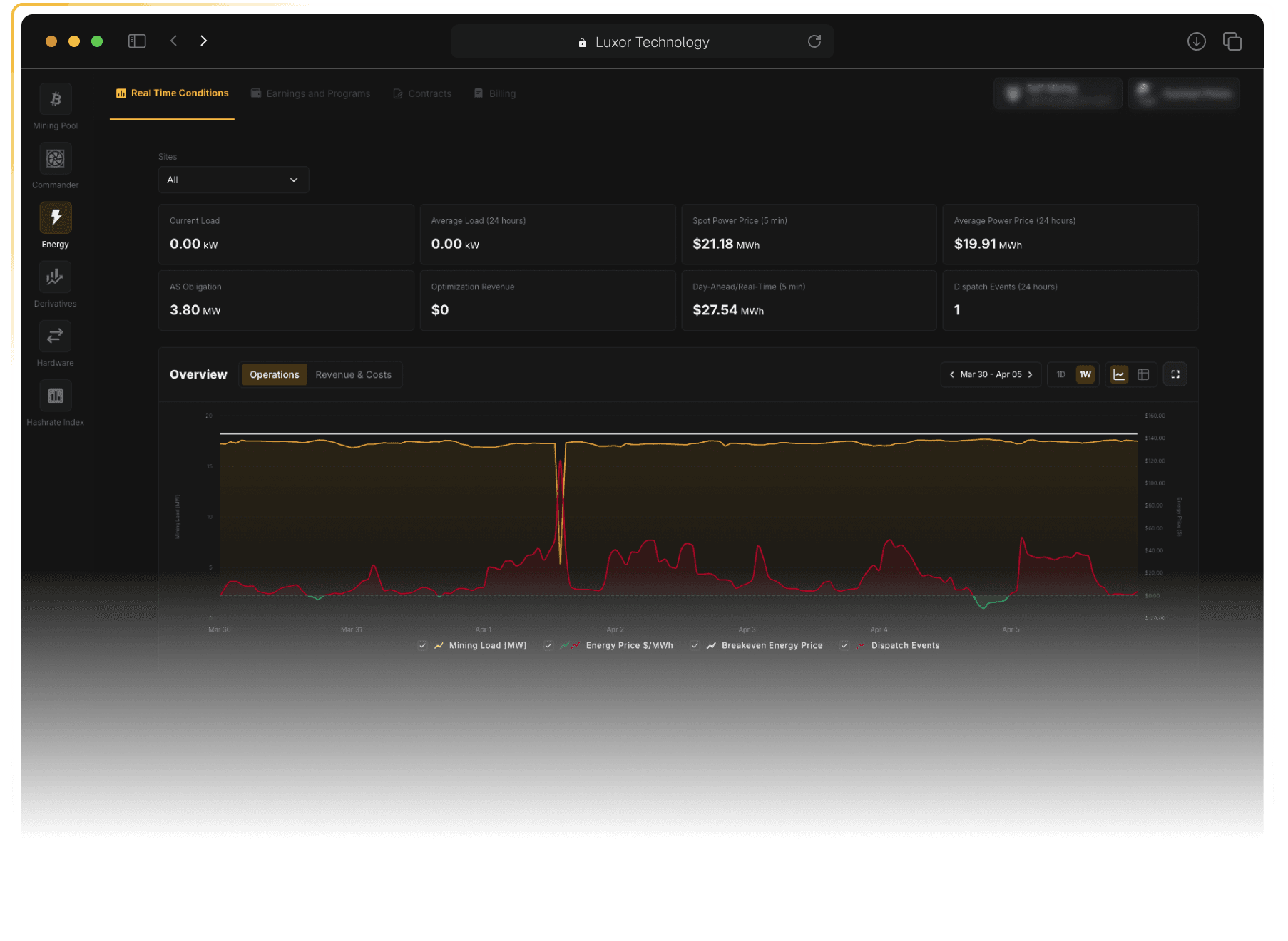Click the Current Load card

pyautogui.click(x=286, y=235)
